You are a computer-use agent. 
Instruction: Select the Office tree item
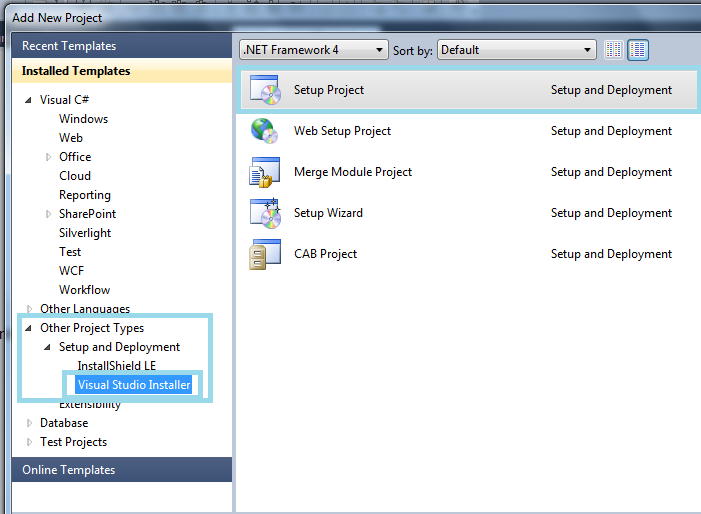point(75,157)
